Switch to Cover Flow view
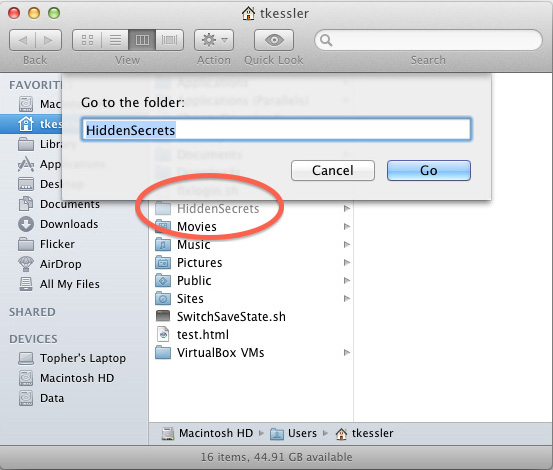 (169, 40)
